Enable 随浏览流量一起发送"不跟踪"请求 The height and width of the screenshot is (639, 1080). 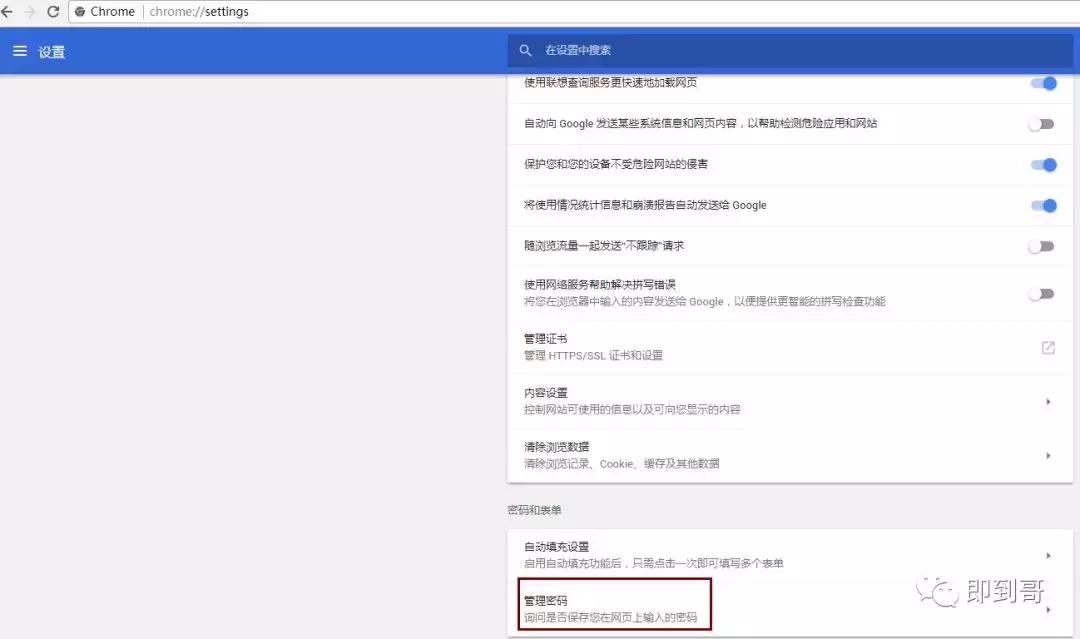(x=1041, y=246)
